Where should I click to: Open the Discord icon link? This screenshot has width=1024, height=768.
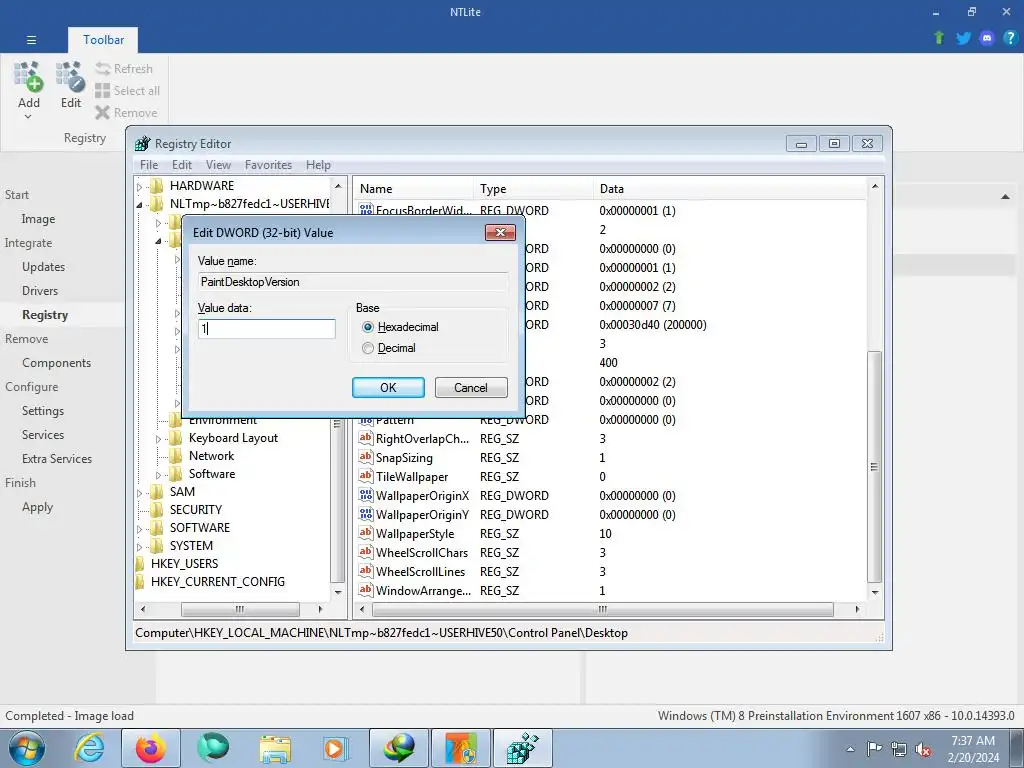(987, 38)
